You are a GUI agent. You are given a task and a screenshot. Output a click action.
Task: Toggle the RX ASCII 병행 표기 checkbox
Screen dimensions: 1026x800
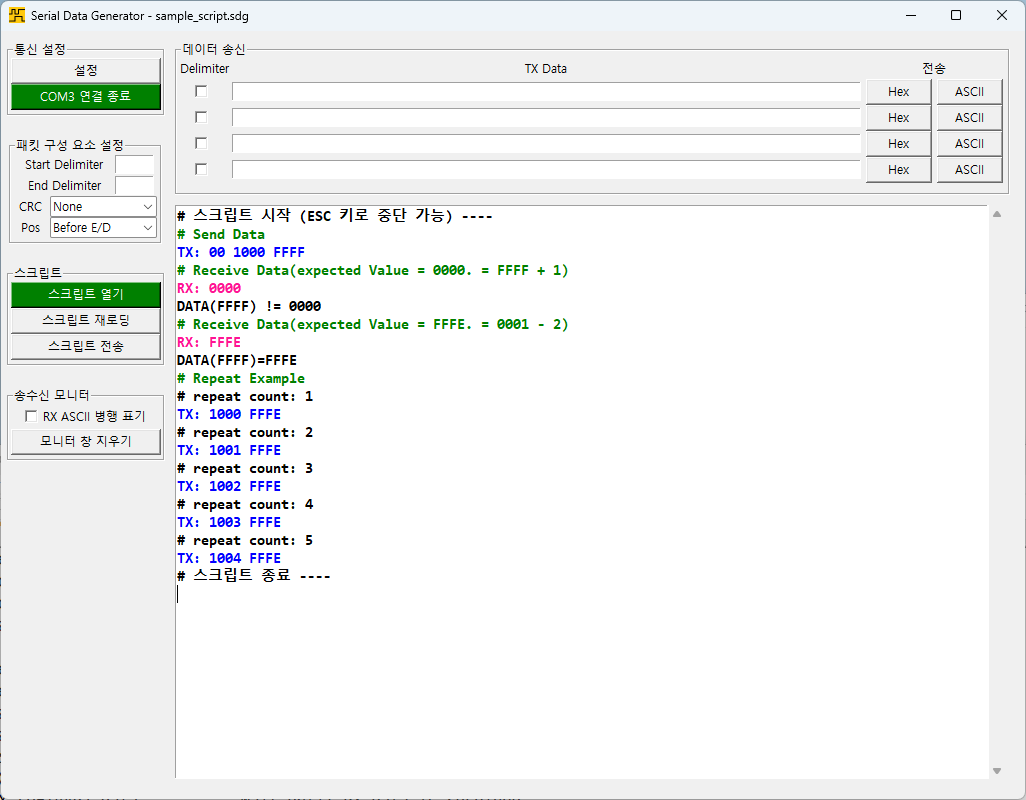(x=31, y=416)
